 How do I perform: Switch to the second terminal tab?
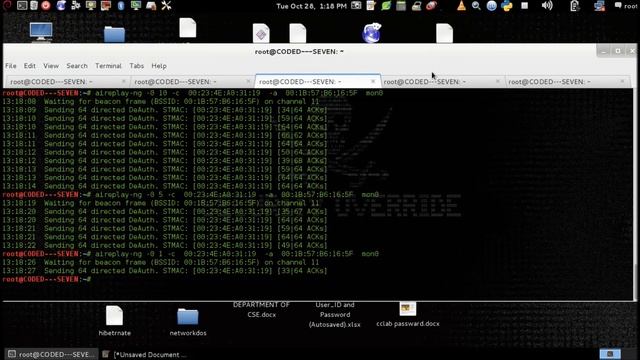[x=192, y=82]
